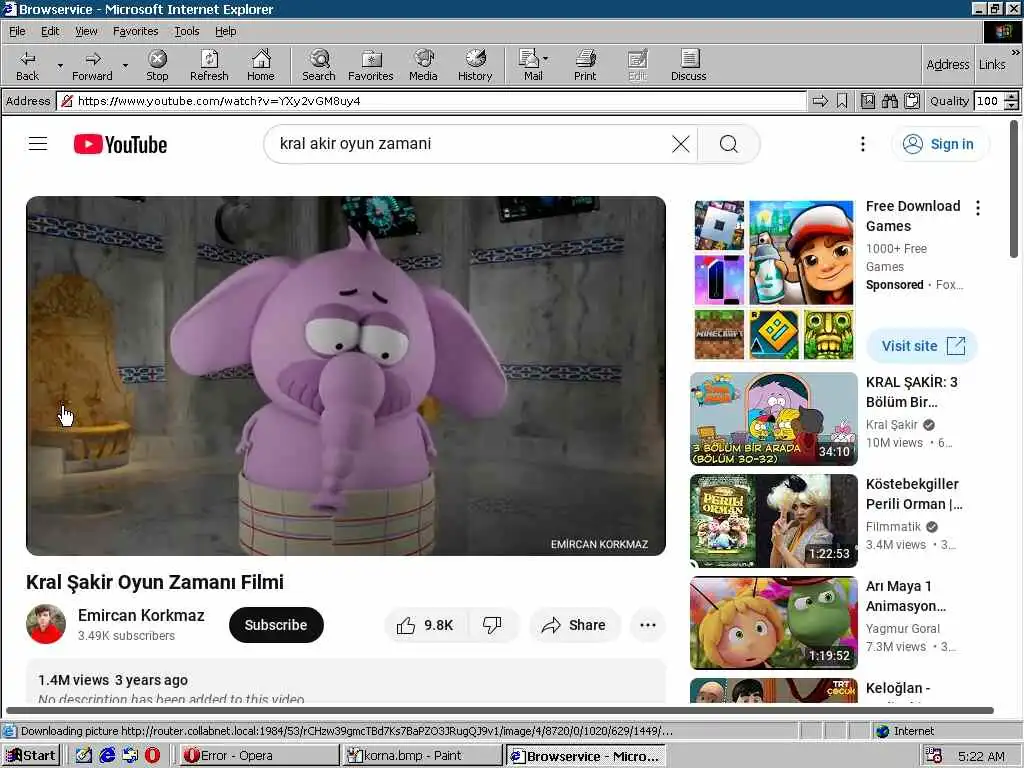Open Free Download Games ad options menu
The height and width of the screenshot is (768, 1024).
(x=978, y=208)
